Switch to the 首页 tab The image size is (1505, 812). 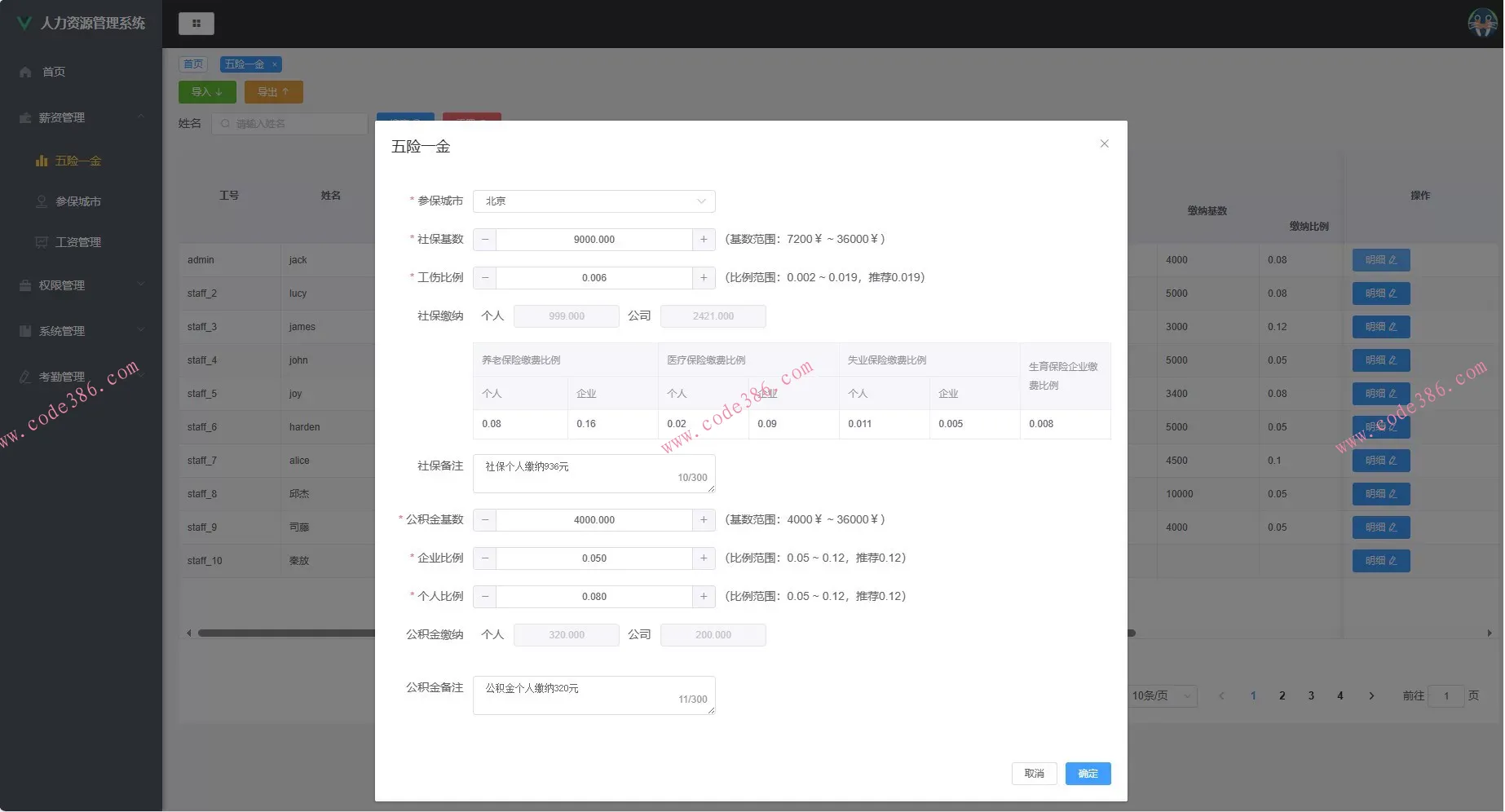pyautogui.click(x=192, y=64)
